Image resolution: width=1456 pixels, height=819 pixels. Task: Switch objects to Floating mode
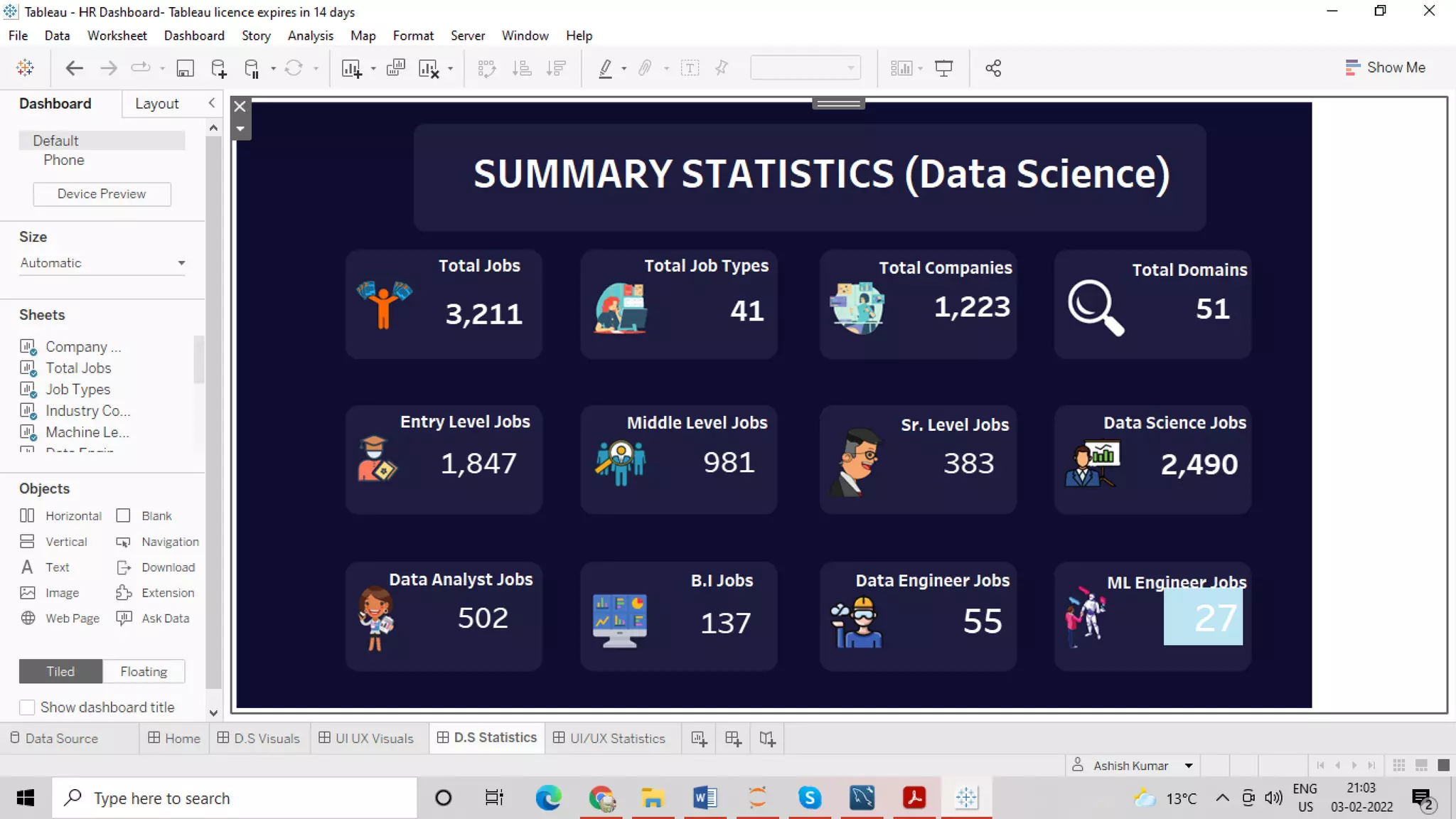coord(144,671)
